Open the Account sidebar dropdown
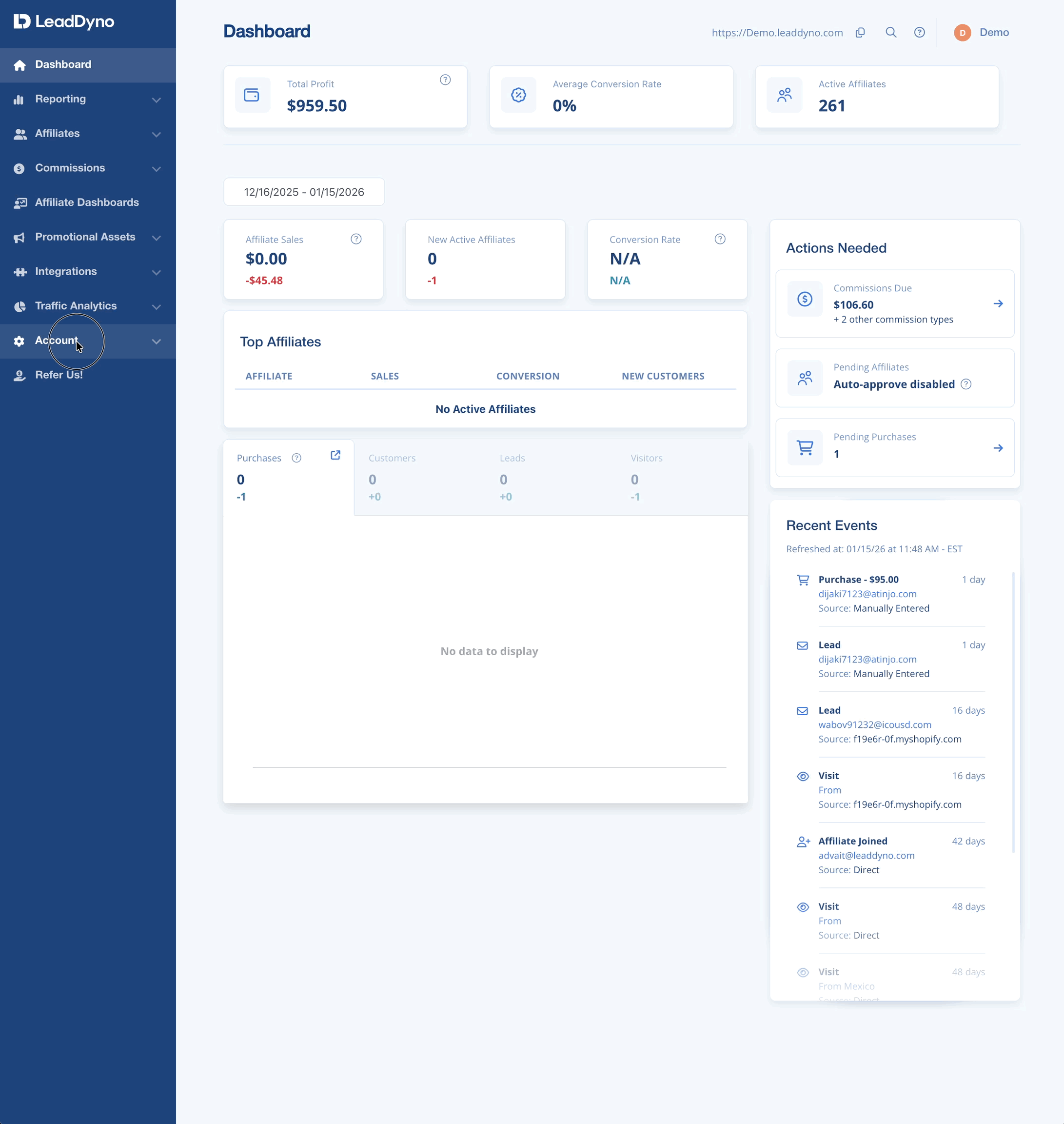1064x1124 pixels. click(88, 341)
